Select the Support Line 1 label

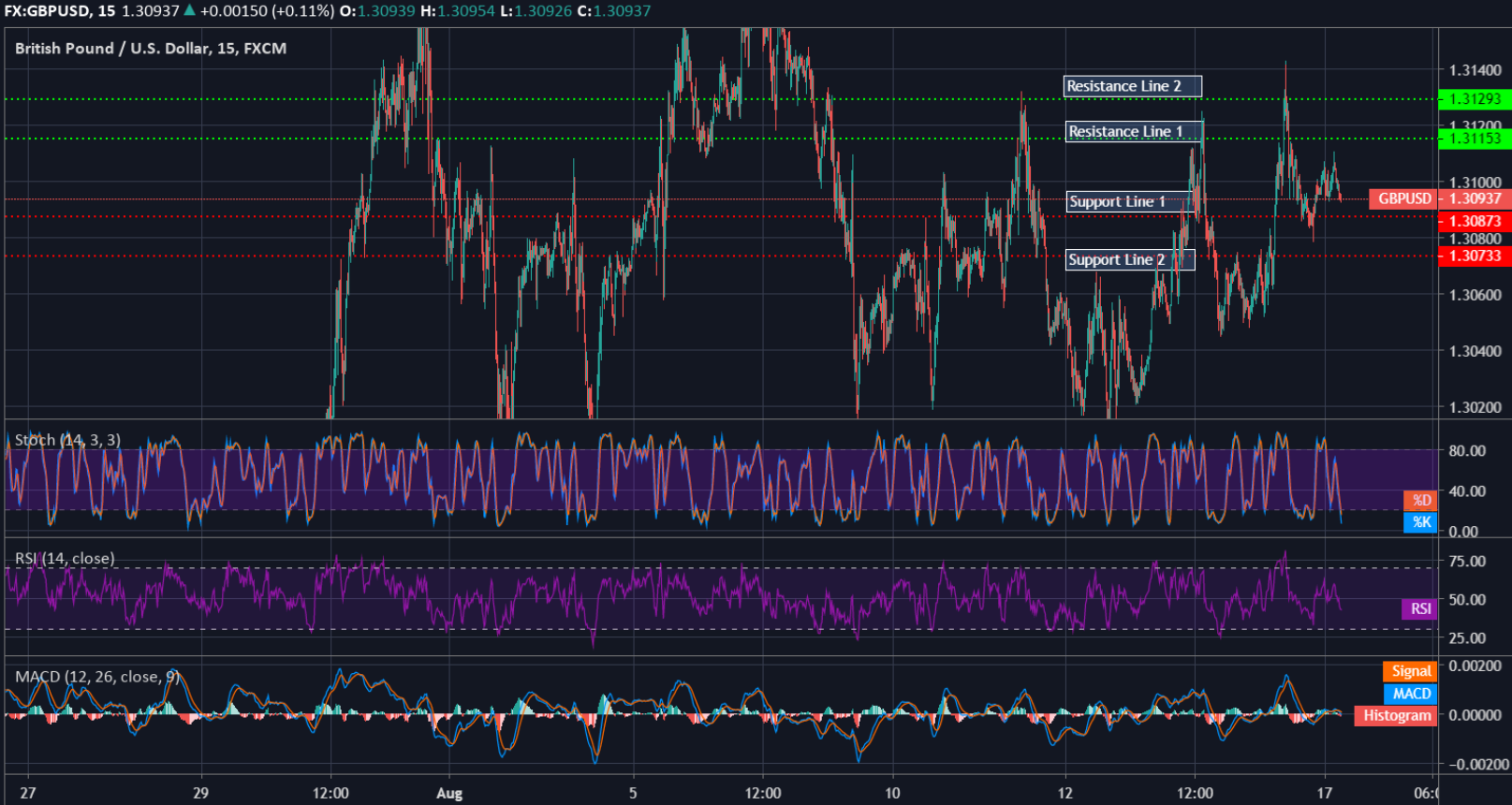1130,201
